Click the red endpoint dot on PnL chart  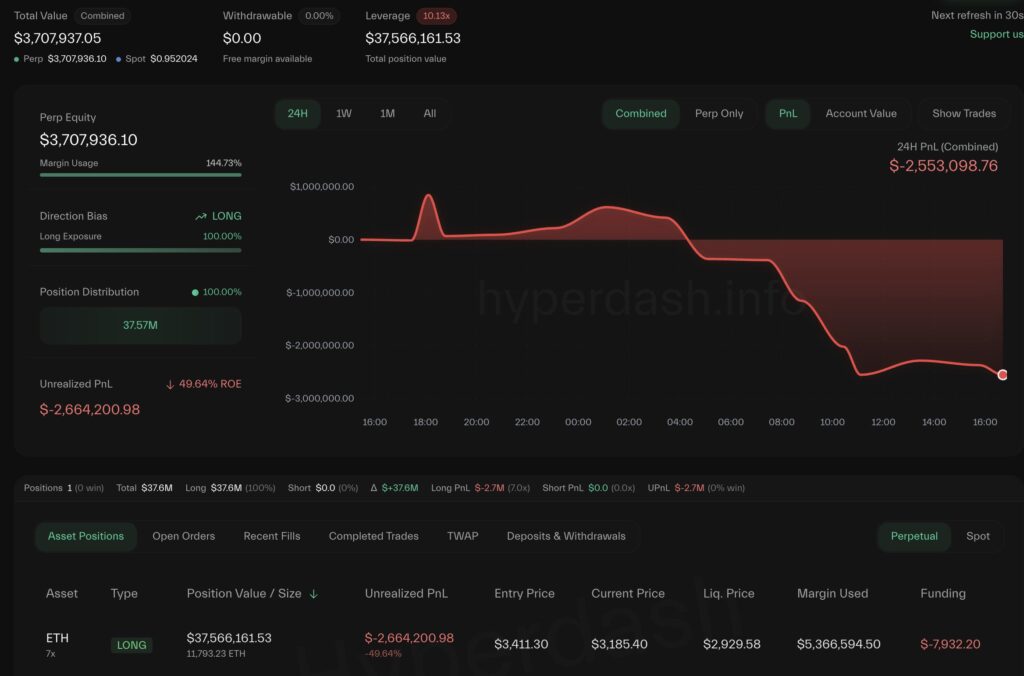[1003, 374]
